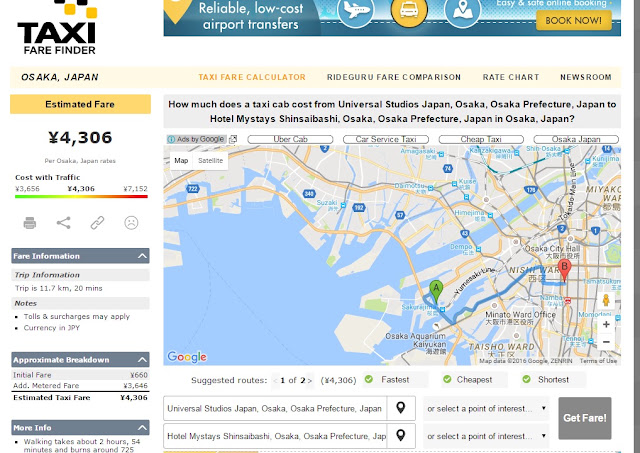Image resolution: width=640 pixels, height=453 pixels.
Task: Click the share icon
Action: (x=64, y=223)
